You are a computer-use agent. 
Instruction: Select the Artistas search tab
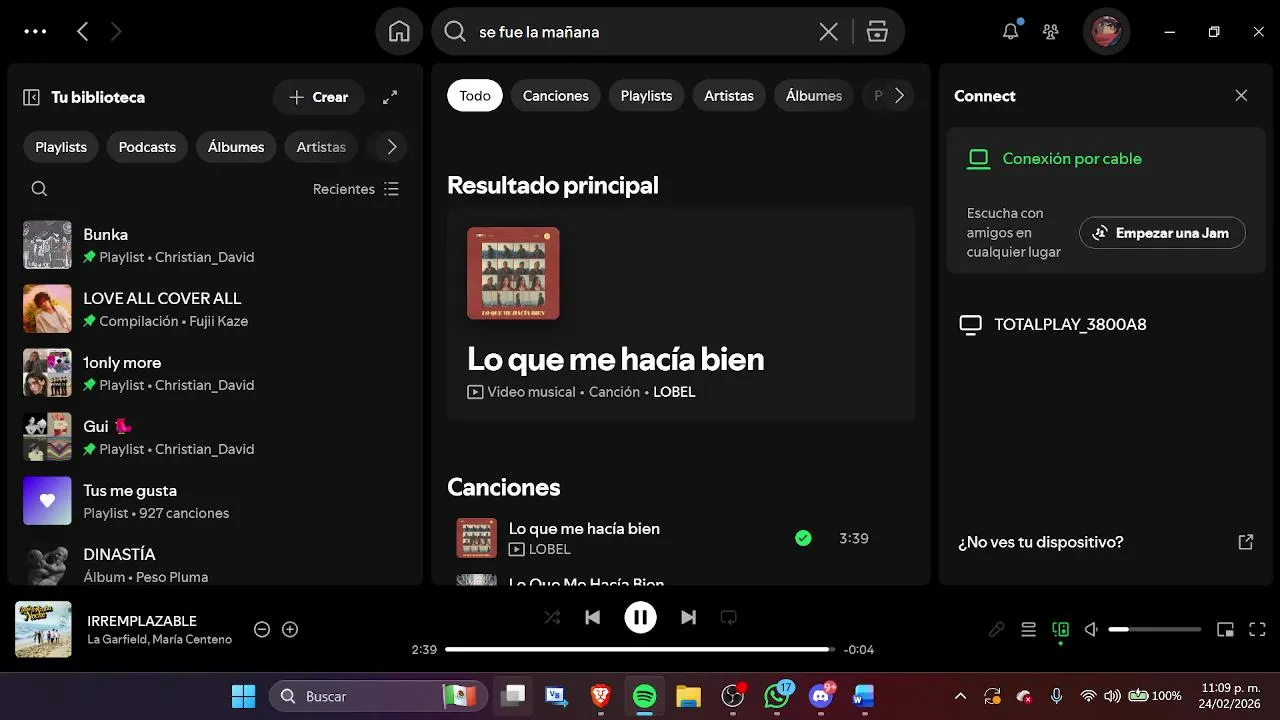[x=729, y=96]
